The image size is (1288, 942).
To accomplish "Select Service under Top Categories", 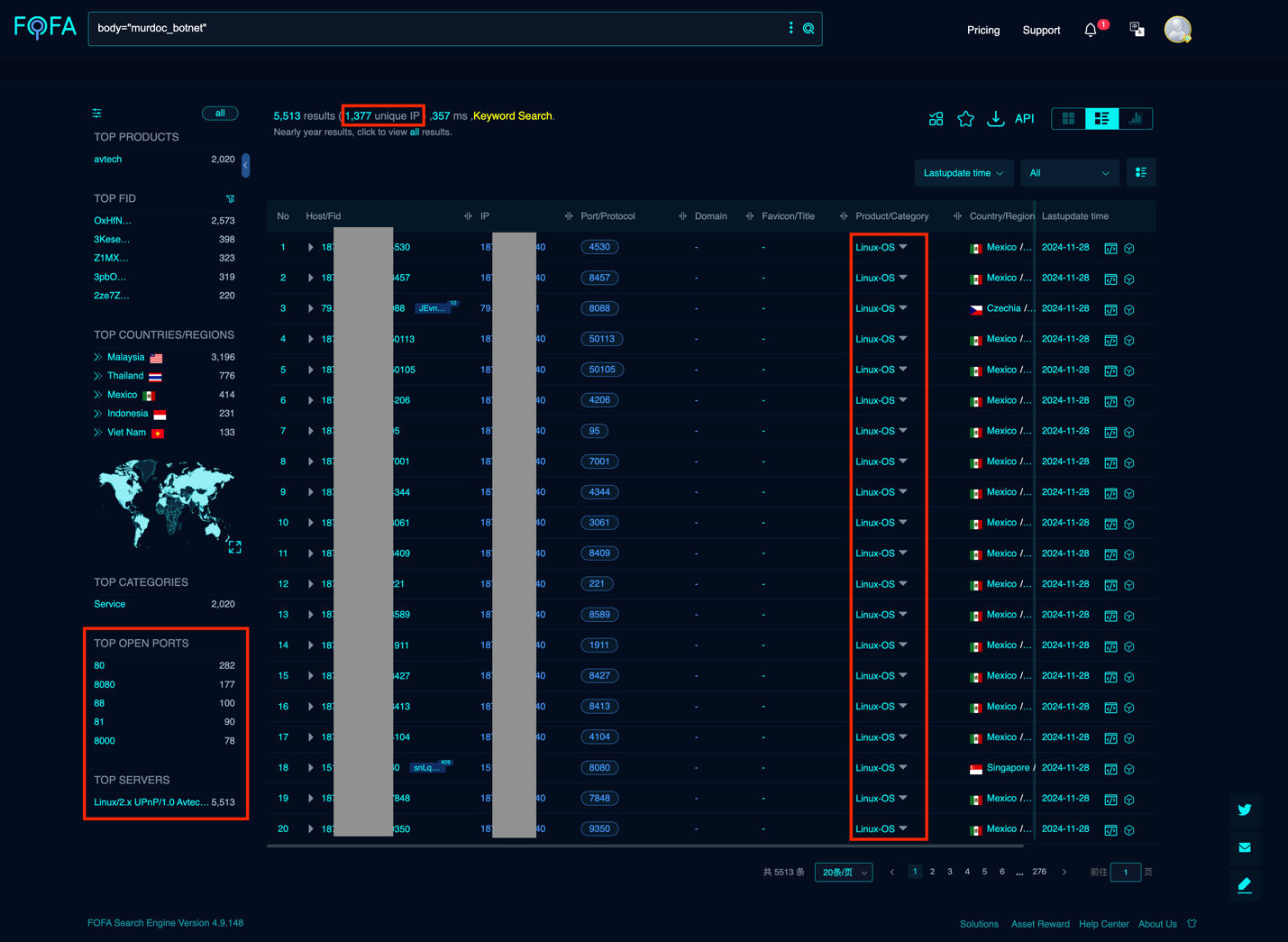I will point(110,604).
